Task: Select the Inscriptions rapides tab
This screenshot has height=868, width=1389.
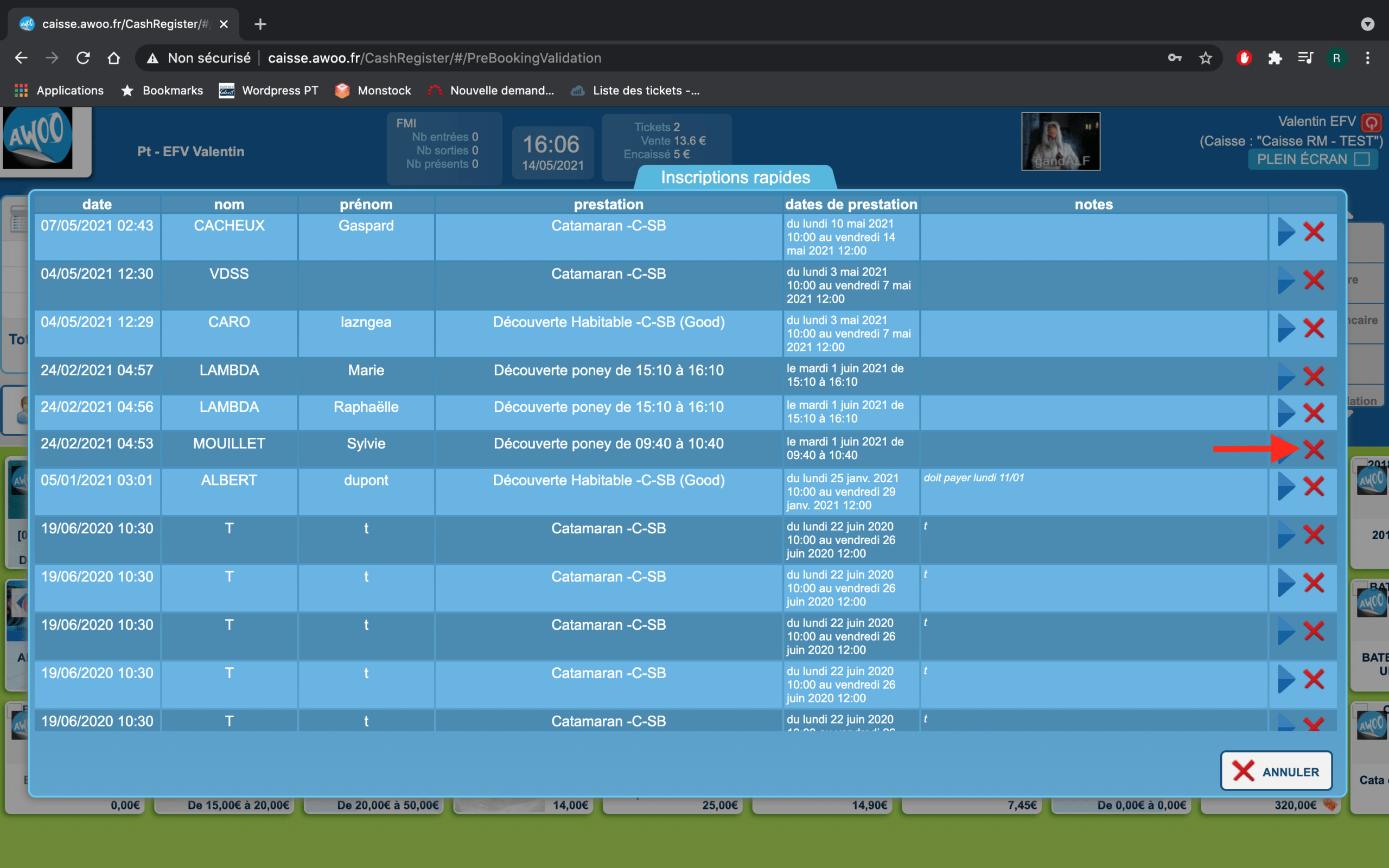Action: point(735,177)
